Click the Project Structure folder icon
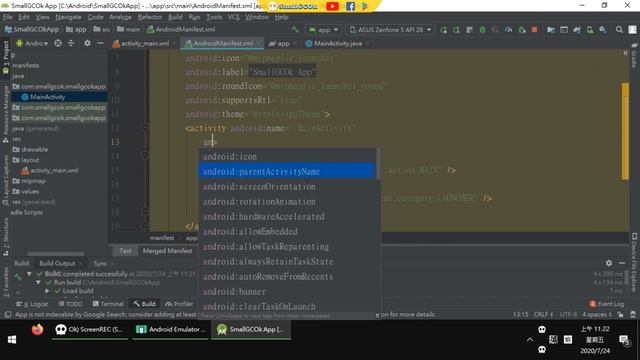Viewport: 640px width, 360px height. [x=551, y=30]
